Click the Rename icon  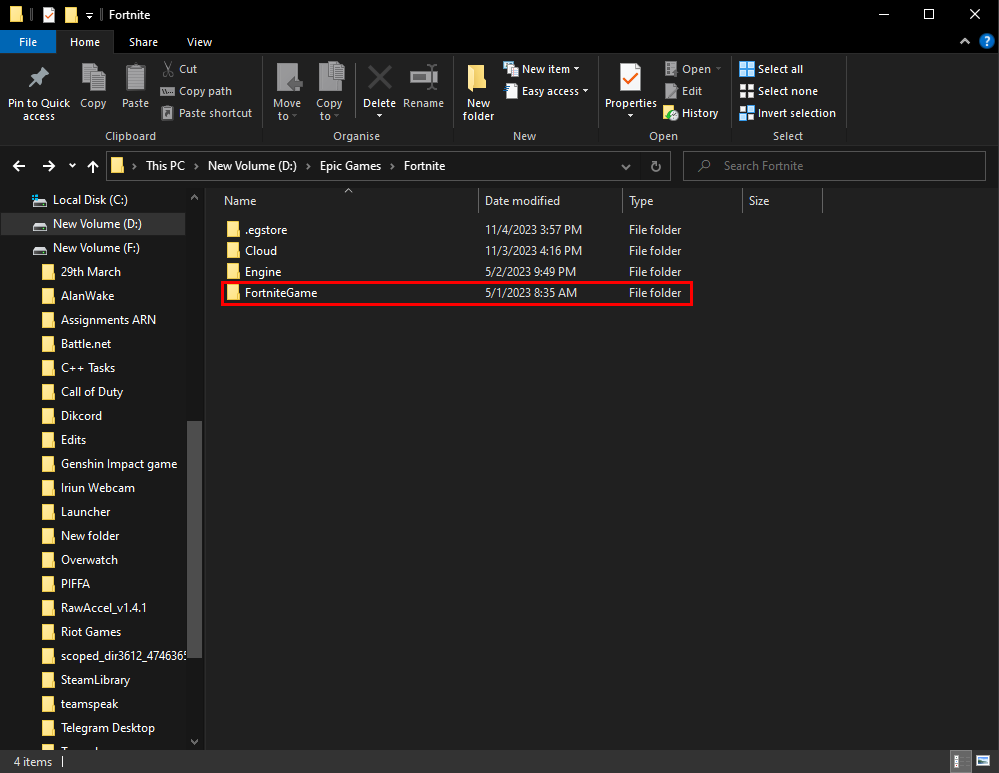coord(424,78)
